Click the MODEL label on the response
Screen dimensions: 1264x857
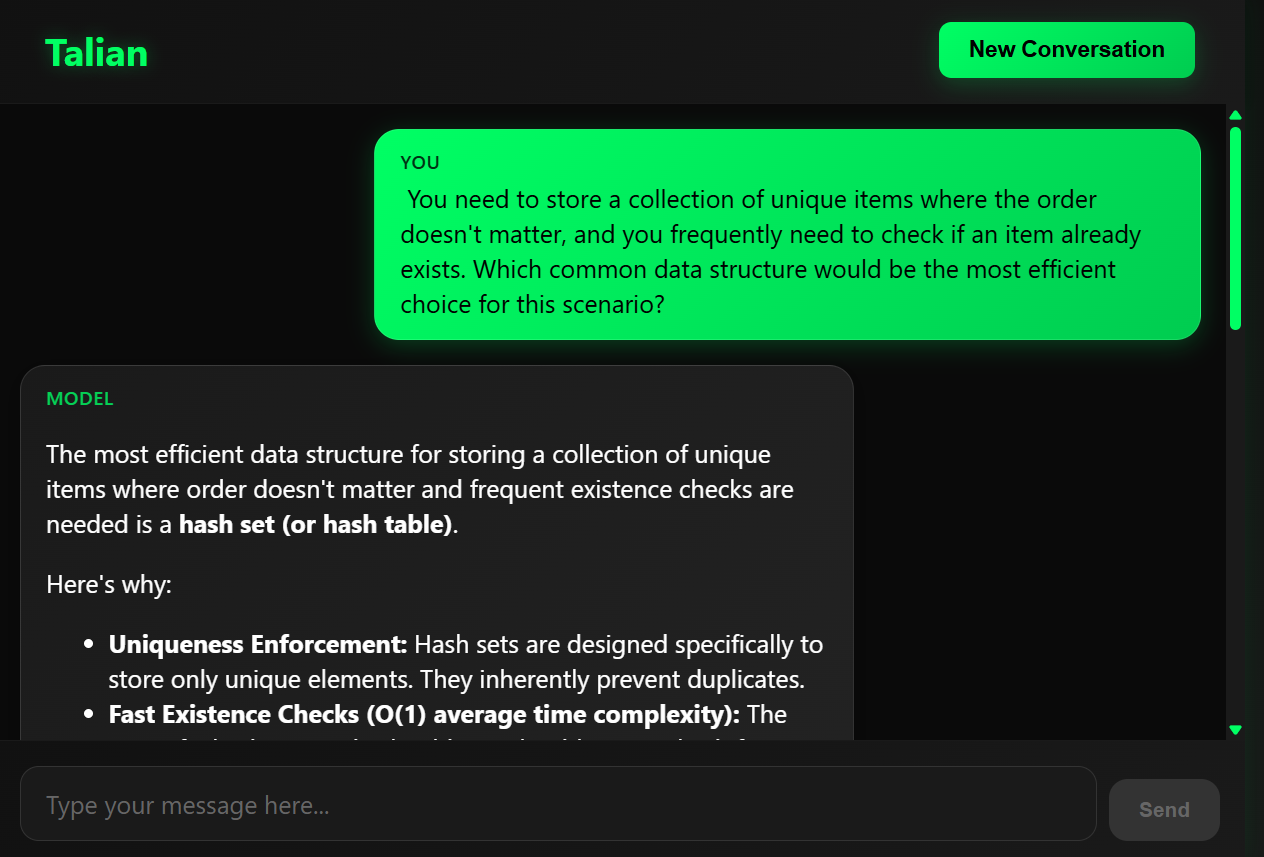point(80,399)
